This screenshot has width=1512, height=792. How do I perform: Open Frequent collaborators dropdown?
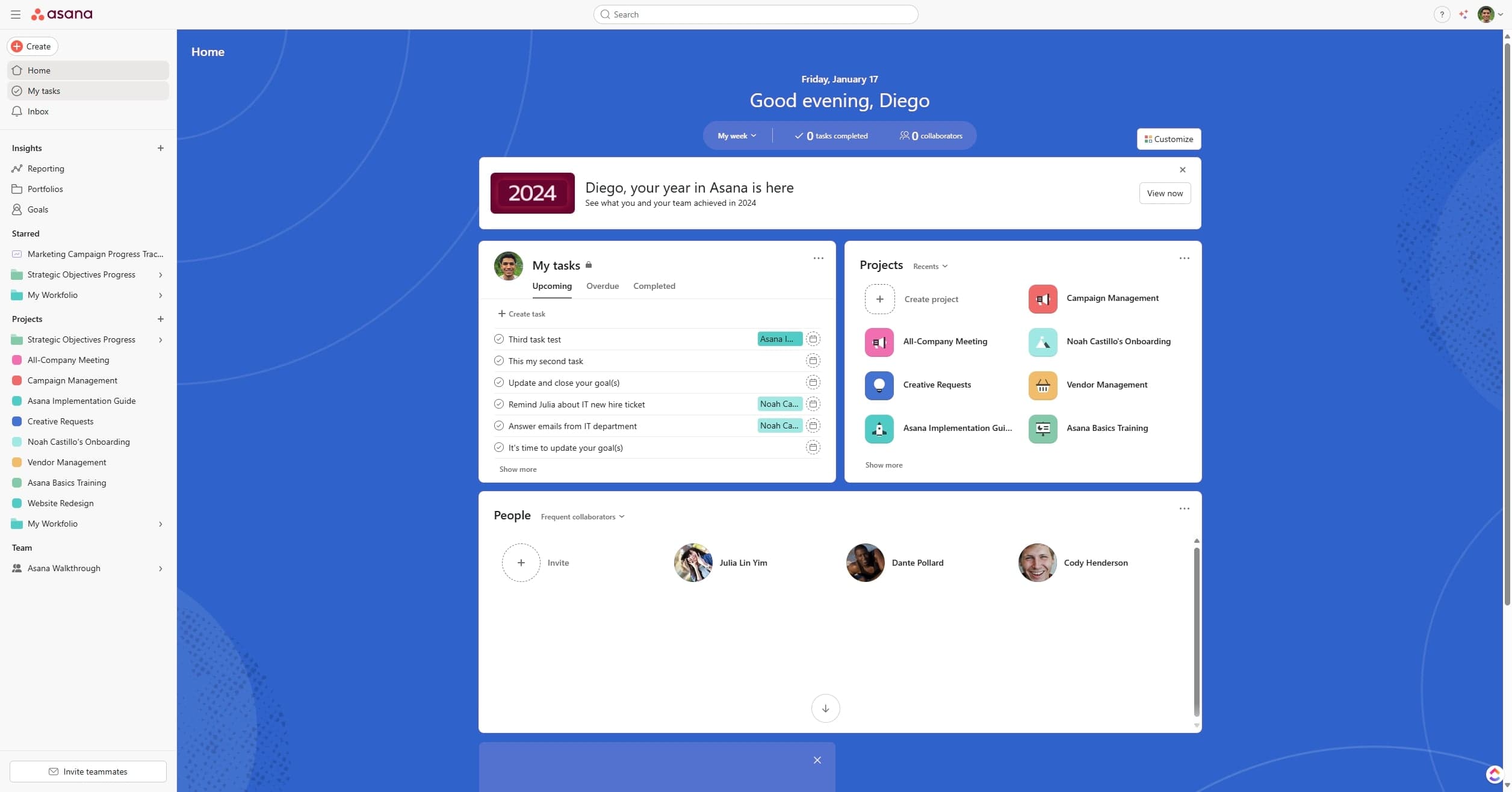coord(582,516)
